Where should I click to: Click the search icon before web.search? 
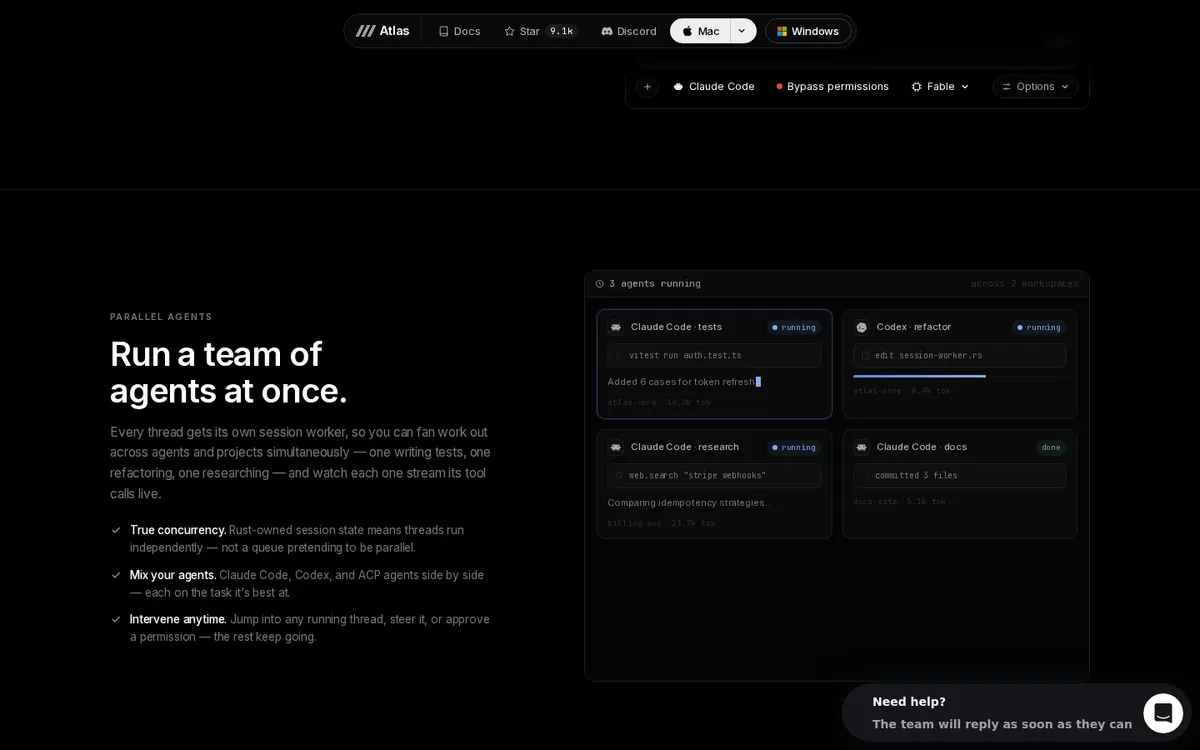pyautogui.click(x=619, y=475)
